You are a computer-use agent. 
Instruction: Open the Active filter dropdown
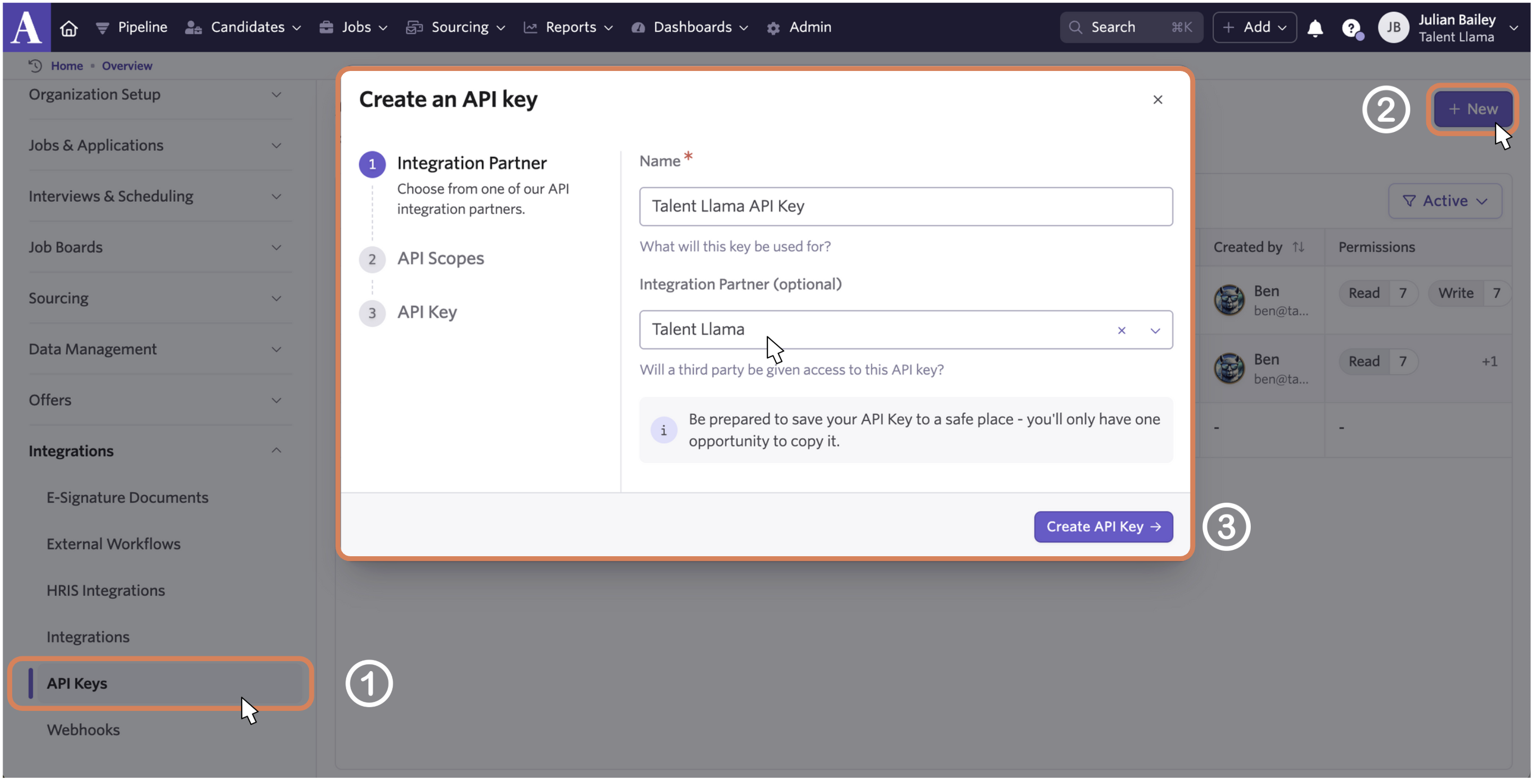[1445, 201]
